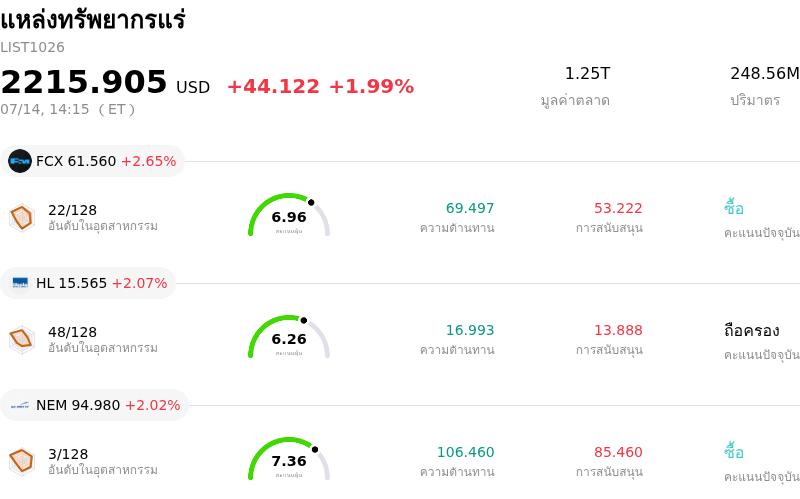
Task: Click HL support value 13.888
Action: coord(618,330)
